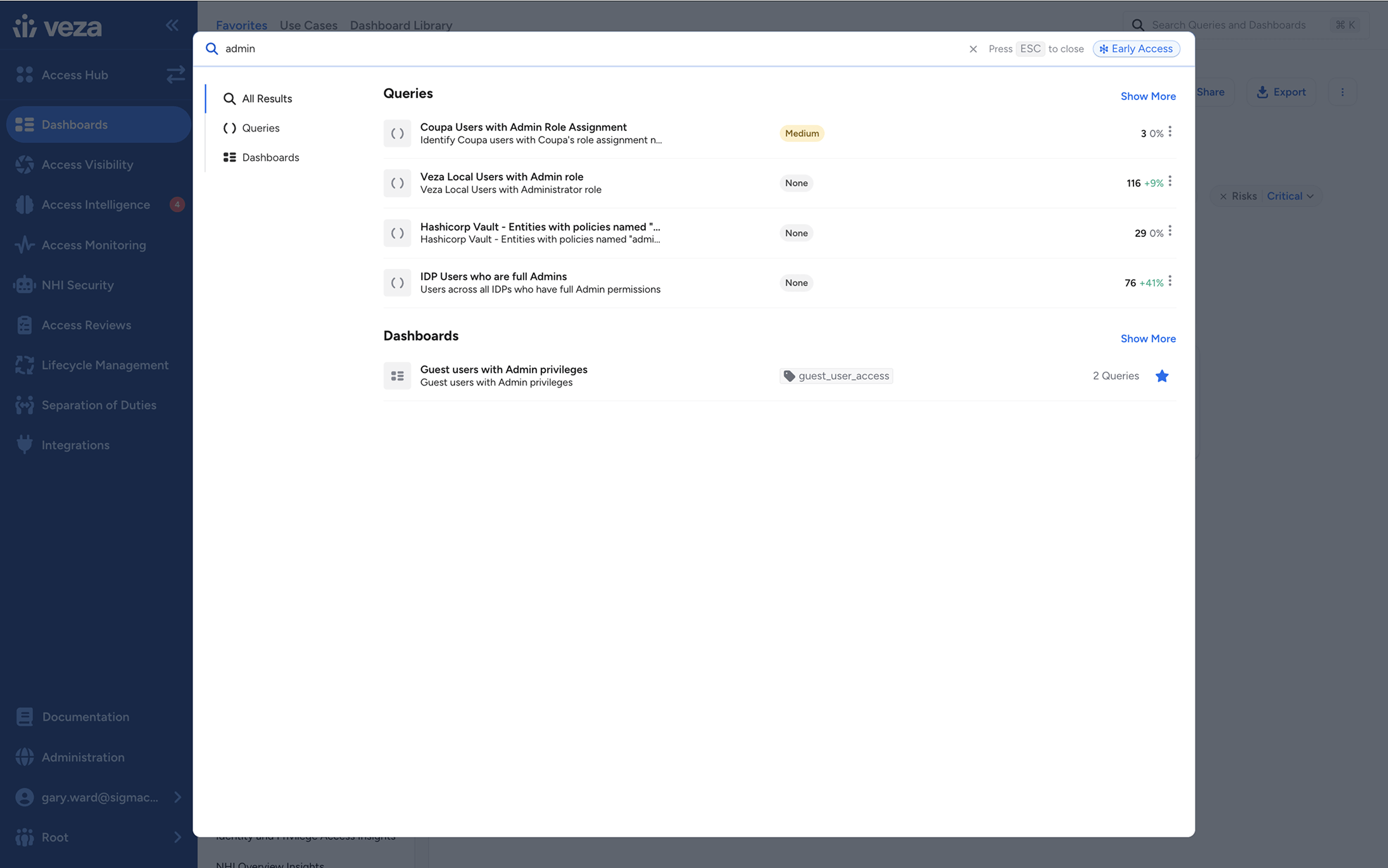Open the Critical risks dropdown
The height and width of the screenshot is (868, 1388).
click(1289, 196)
